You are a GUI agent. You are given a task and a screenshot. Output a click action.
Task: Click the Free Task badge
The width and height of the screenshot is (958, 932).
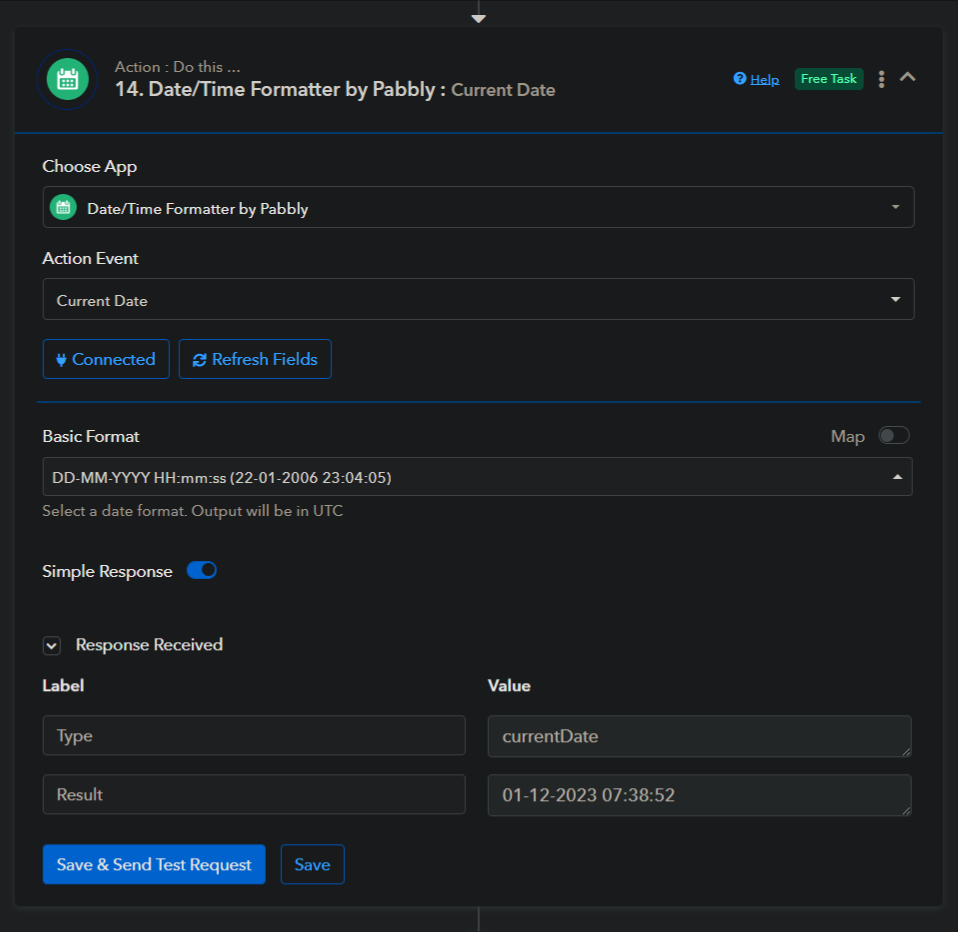coord(828,79)
